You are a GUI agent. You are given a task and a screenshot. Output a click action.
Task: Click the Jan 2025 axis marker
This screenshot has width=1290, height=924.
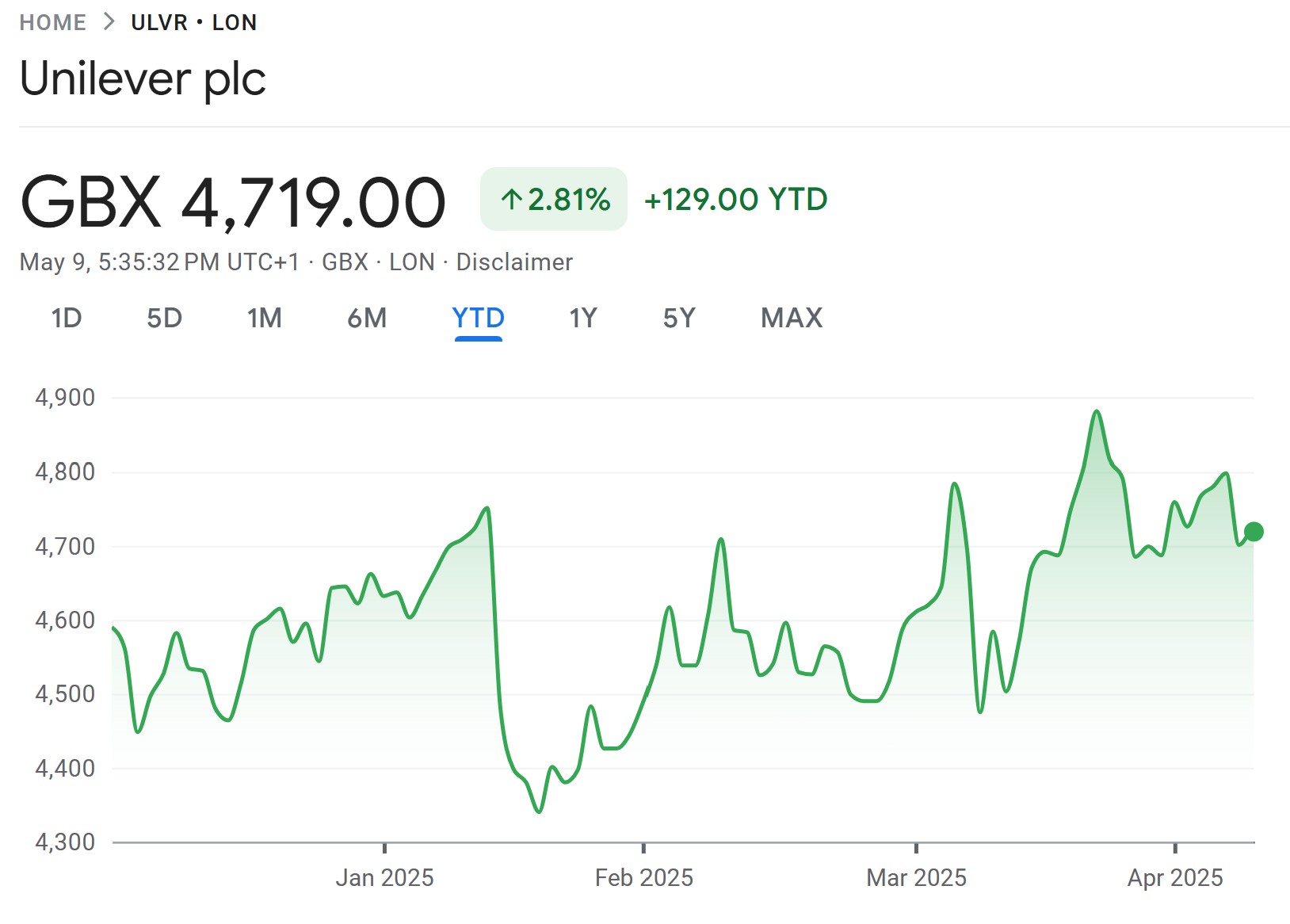(x=384, y=877)
